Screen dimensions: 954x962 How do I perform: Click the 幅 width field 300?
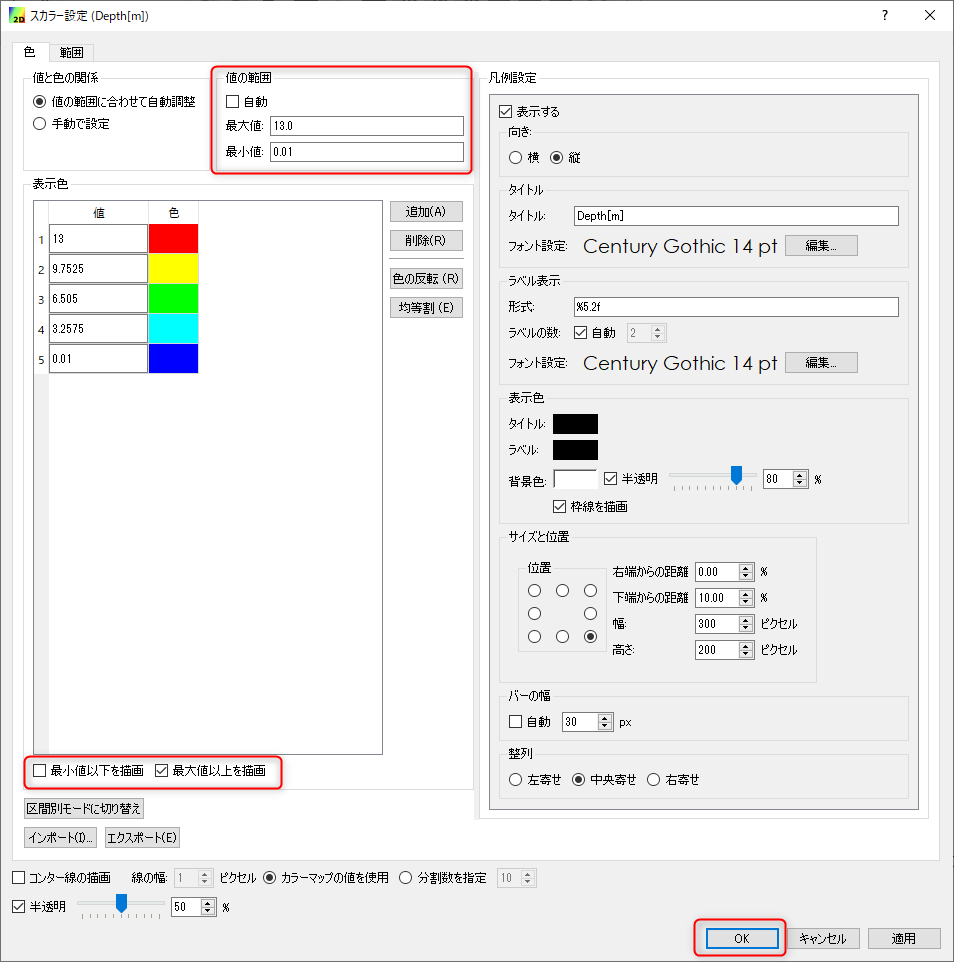[x=717, y=624]
